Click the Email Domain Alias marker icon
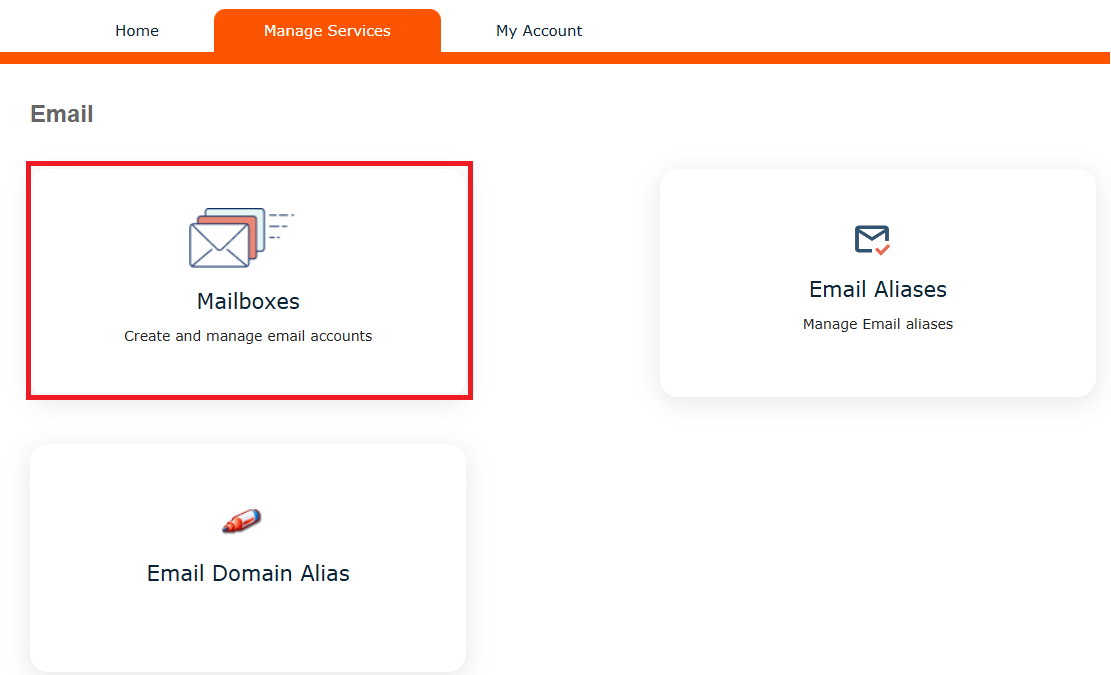 point(241,521)
